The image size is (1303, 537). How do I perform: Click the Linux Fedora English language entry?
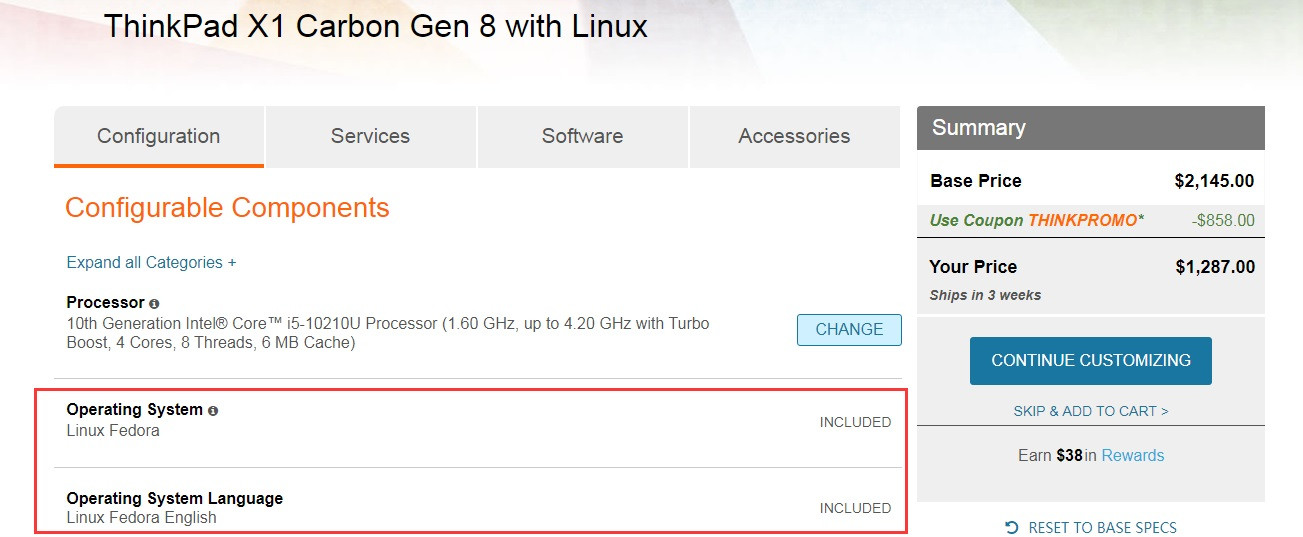141,518
